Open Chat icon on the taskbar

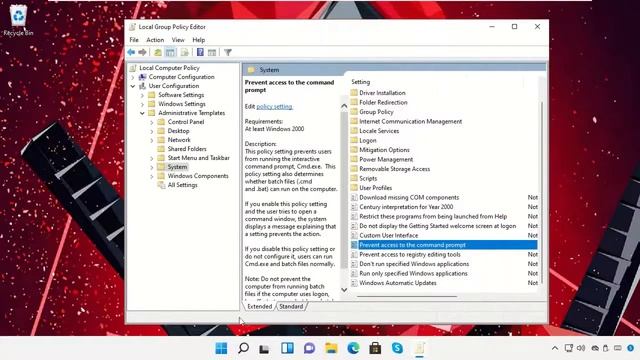pos(309,348)
